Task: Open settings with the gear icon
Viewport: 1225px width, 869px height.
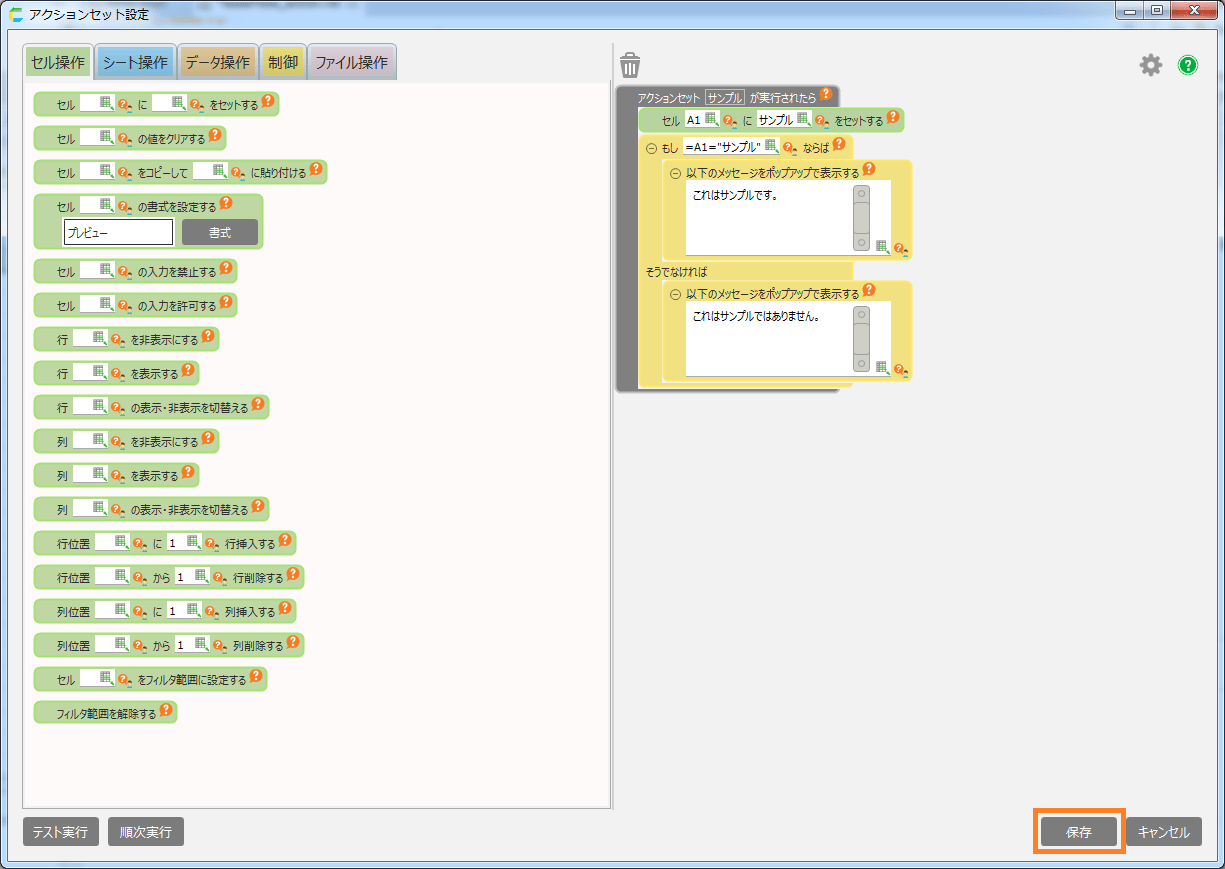Action: [1151, 66]
